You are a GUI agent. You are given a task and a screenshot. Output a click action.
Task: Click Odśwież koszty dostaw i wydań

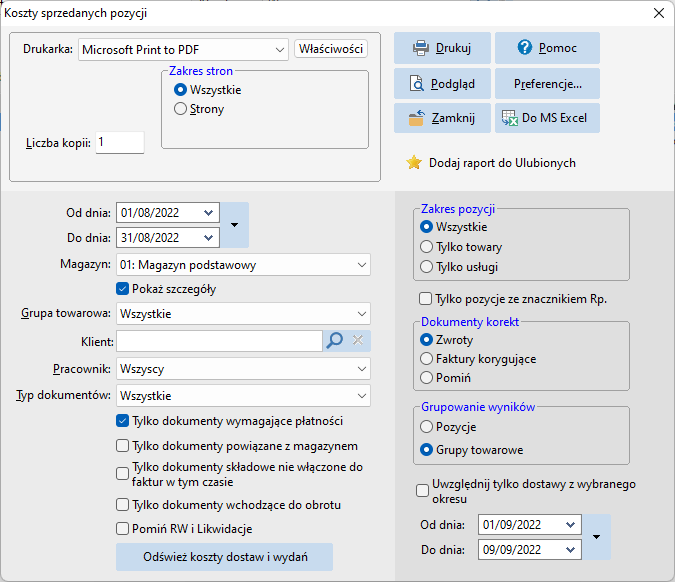pos(224,557)
